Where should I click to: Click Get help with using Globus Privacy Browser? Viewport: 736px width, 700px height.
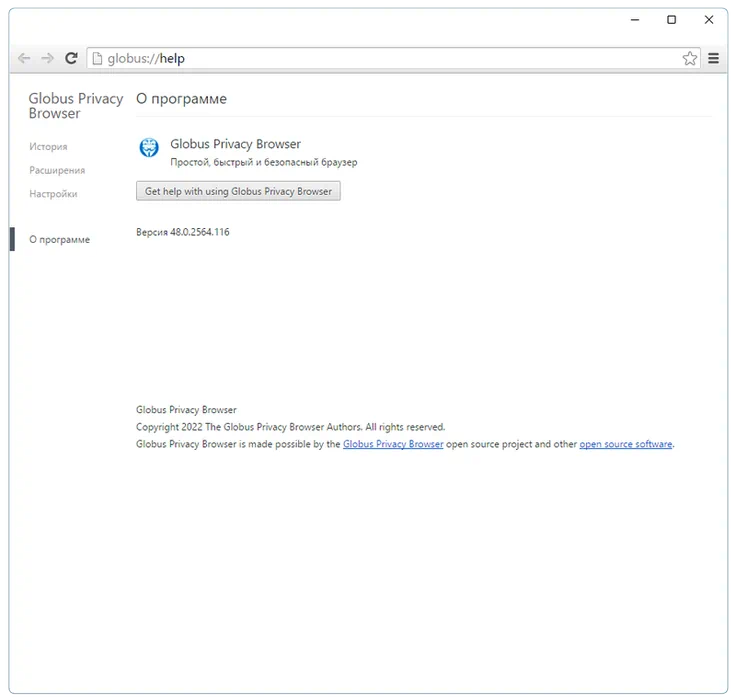238,191
